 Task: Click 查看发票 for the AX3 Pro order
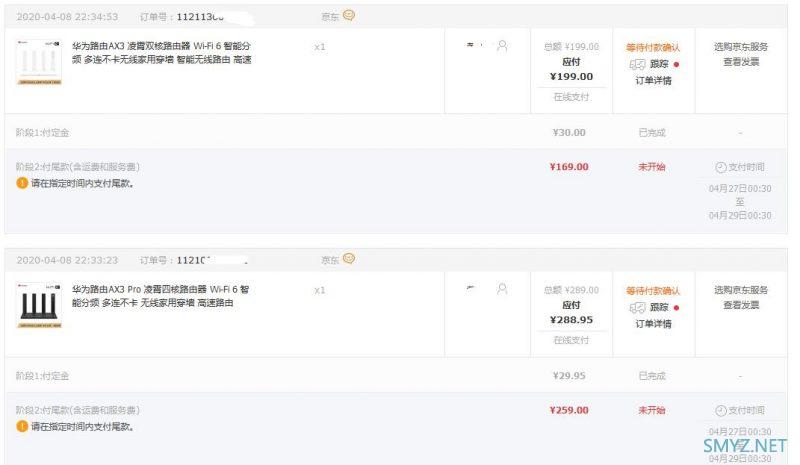pyautogui.click(x=741, y=305)
